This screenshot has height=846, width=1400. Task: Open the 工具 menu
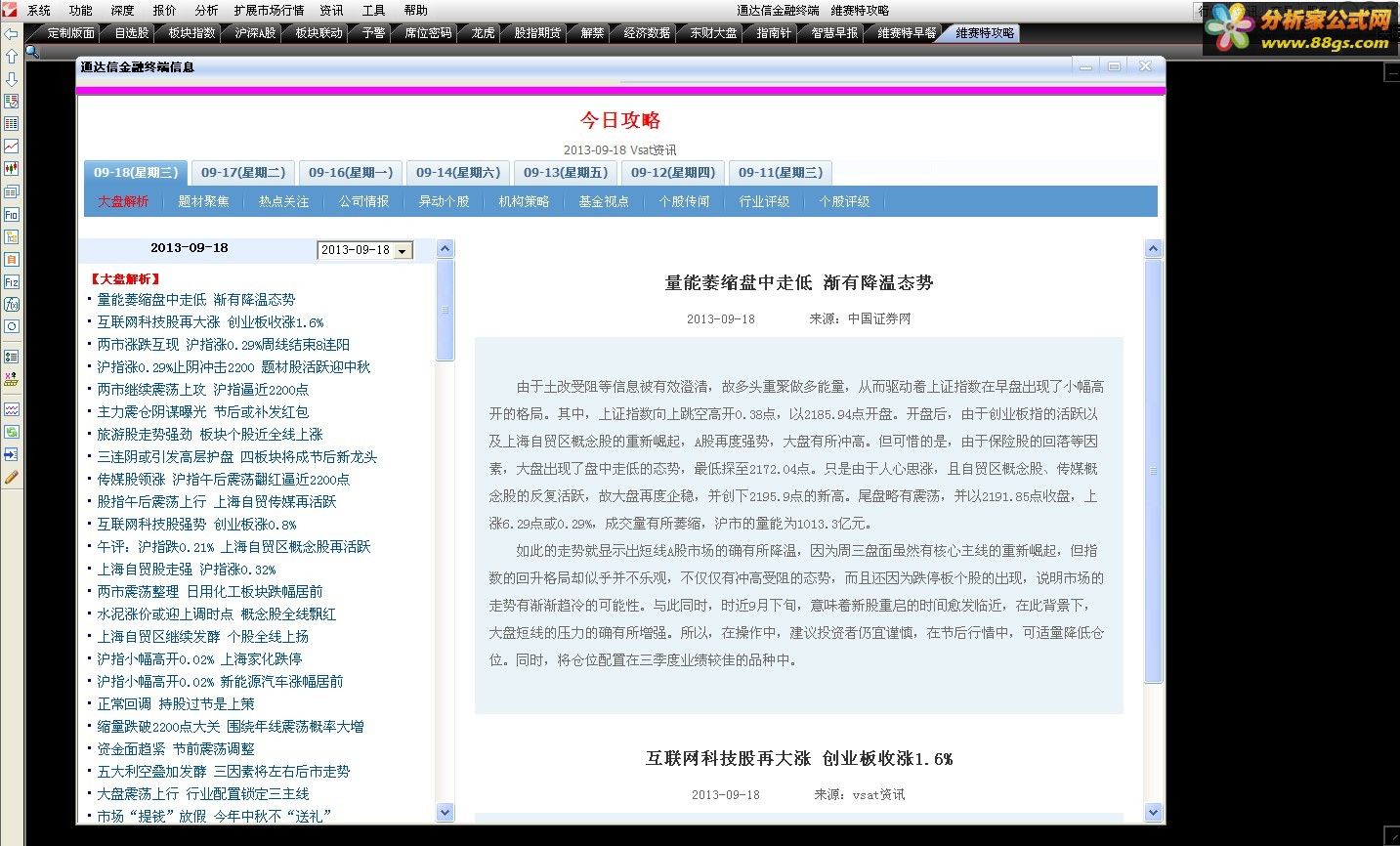point(373,11)
